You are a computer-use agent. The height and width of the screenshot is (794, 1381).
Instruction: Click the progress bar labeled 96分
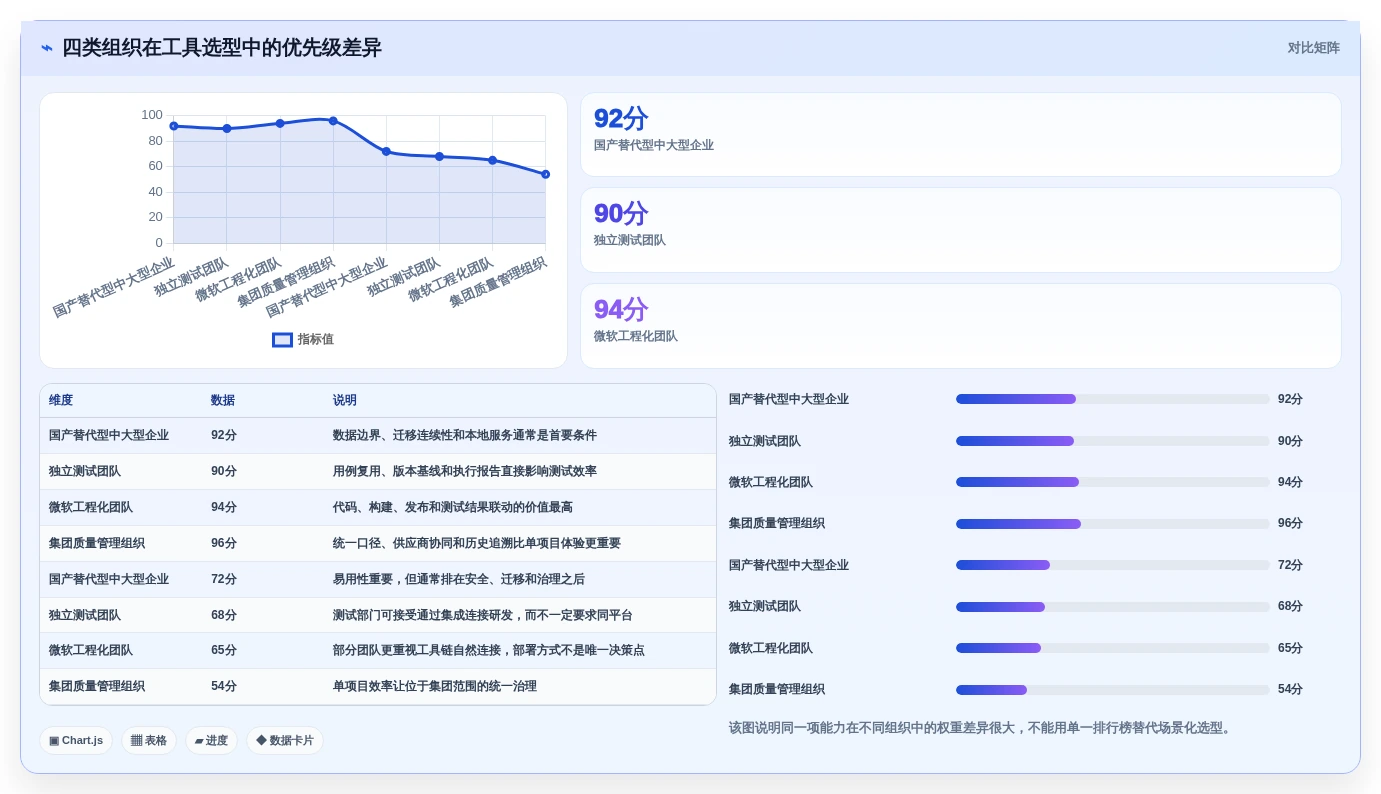coord(1113,524)
